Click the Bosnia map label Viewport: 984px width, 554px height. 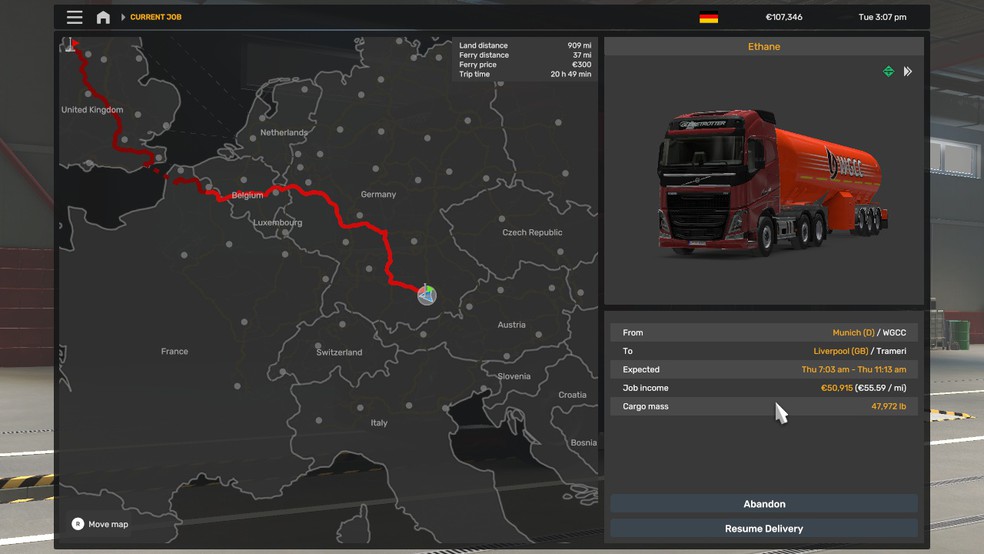point(584,442)
